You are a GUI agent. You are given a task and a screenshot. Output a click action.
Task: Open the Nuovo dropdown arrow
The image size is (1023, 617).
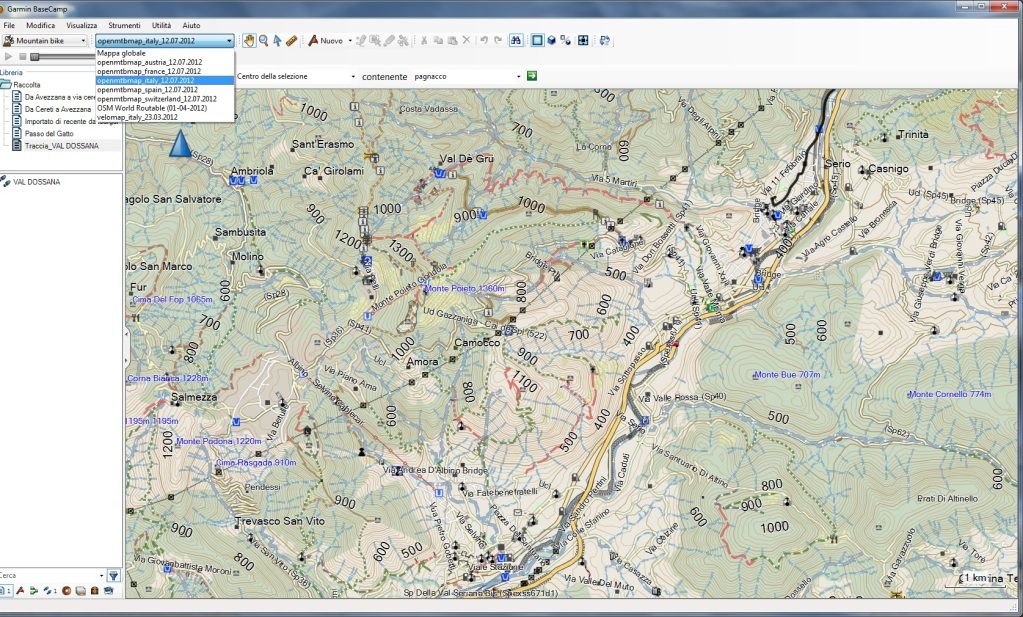click(x=350, y=40)
